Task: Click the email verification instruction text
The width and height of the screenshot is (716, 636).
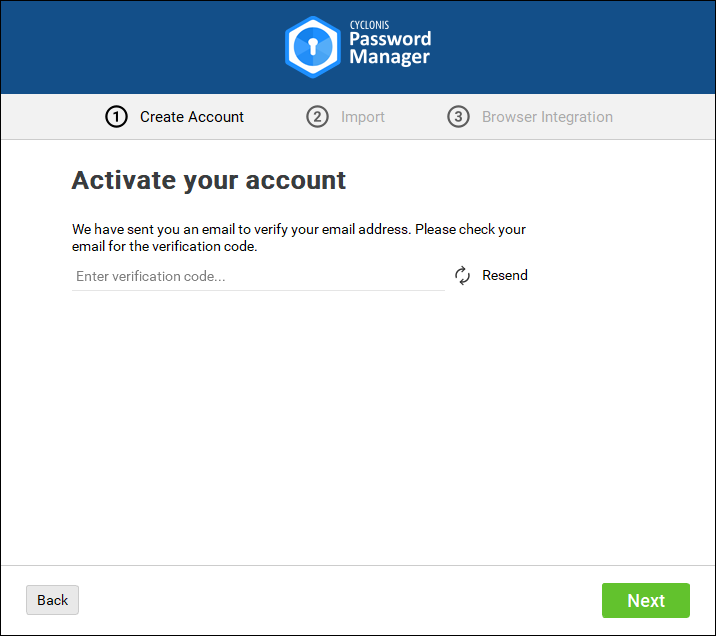Action: (298, 238)
